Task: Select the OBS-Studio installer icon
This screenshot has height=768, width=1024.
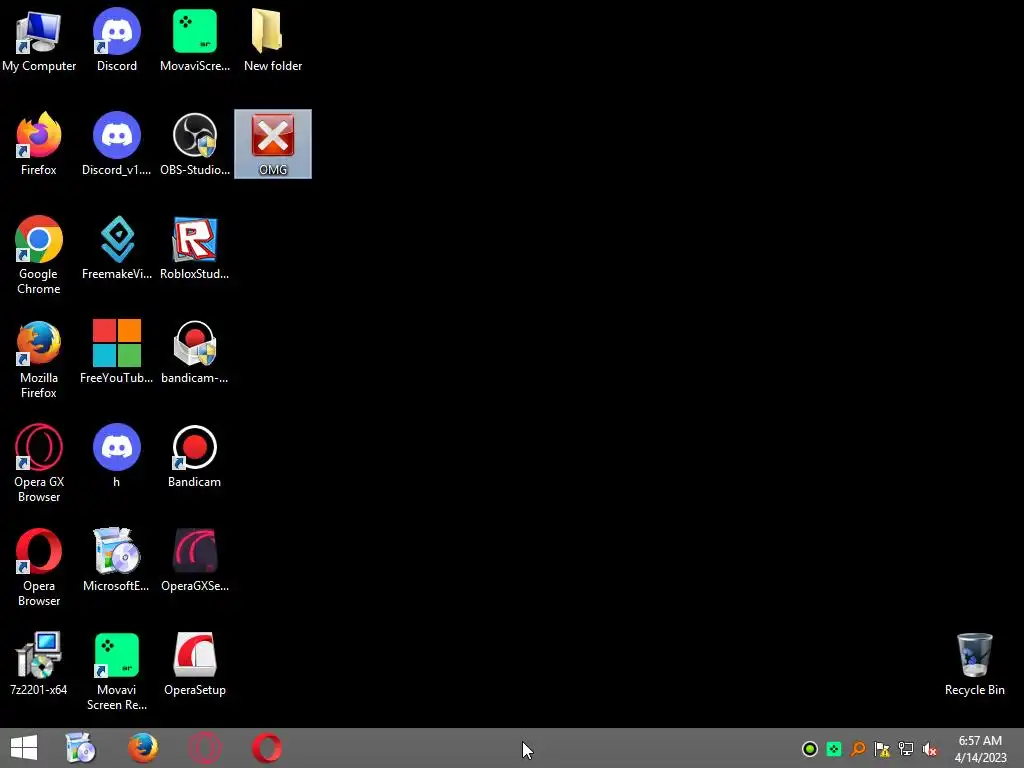Action: click(195, 144)
